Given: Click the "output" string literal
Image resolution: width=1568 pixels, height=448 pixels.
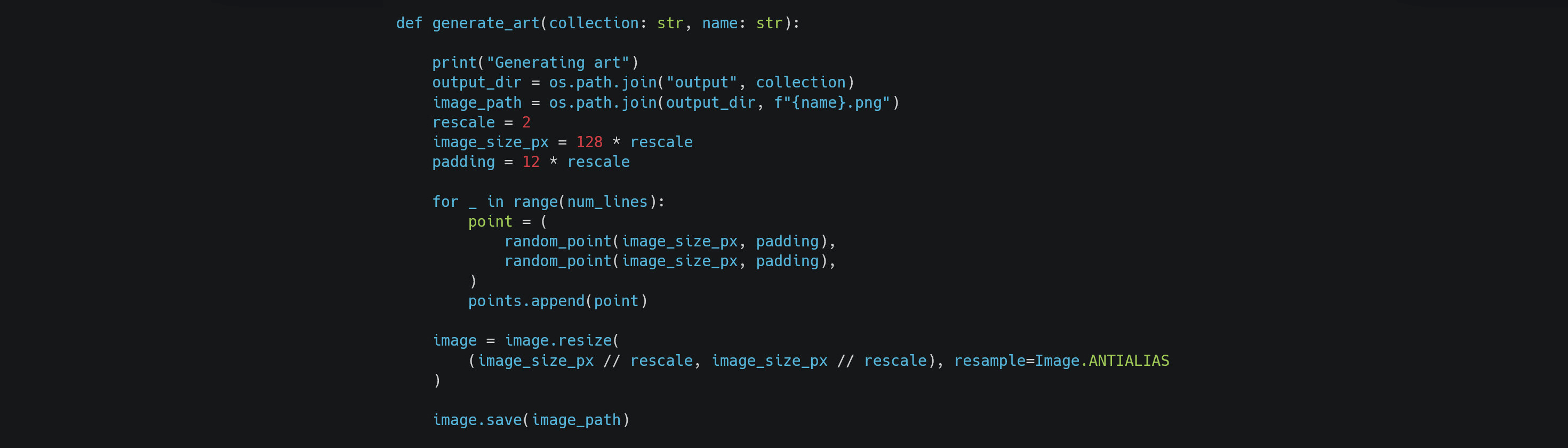Looking at the screenshot, I should click(701, 83).
